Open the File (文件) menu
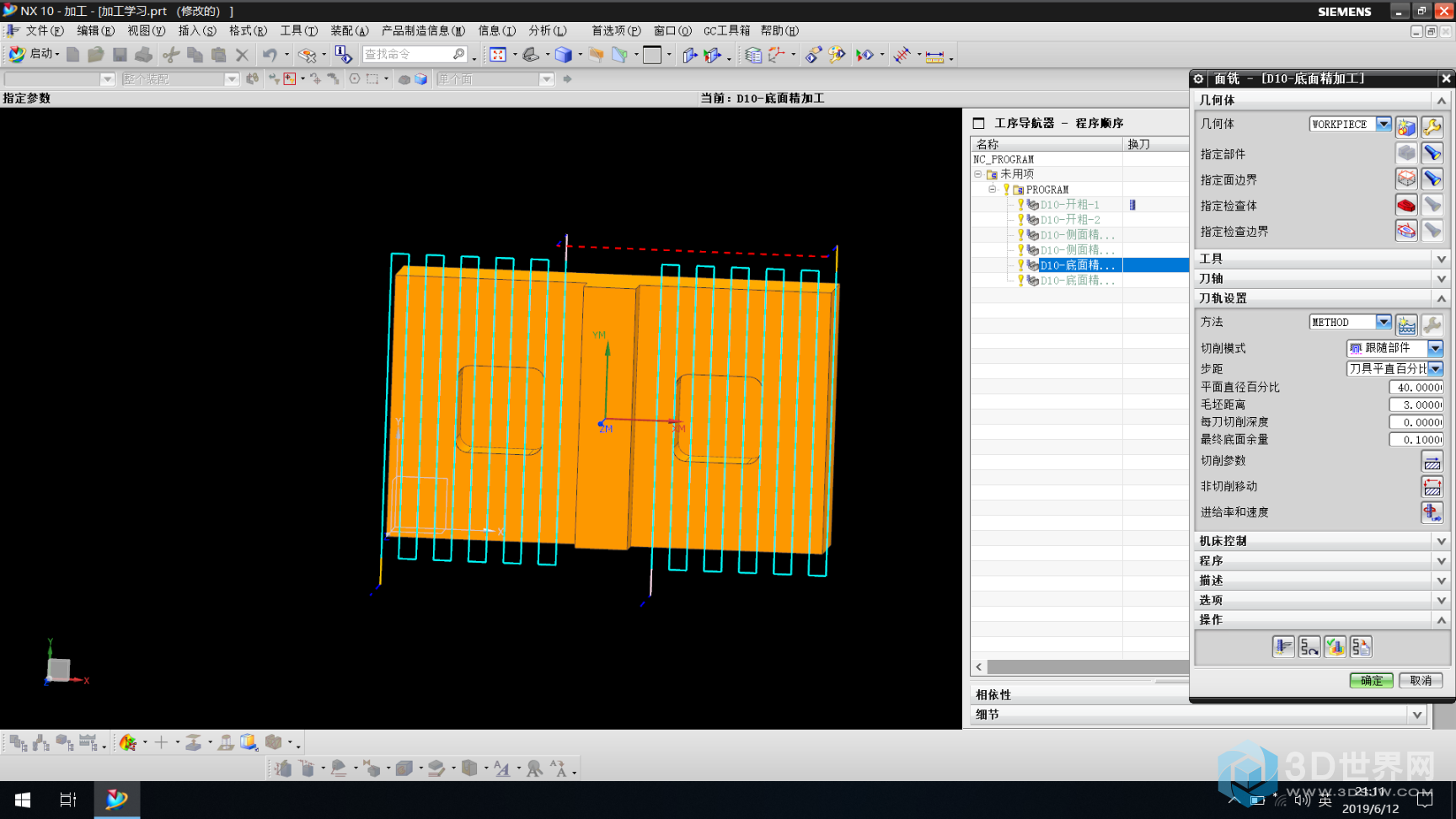The image size is (1456, 819). tap(45, 30)
